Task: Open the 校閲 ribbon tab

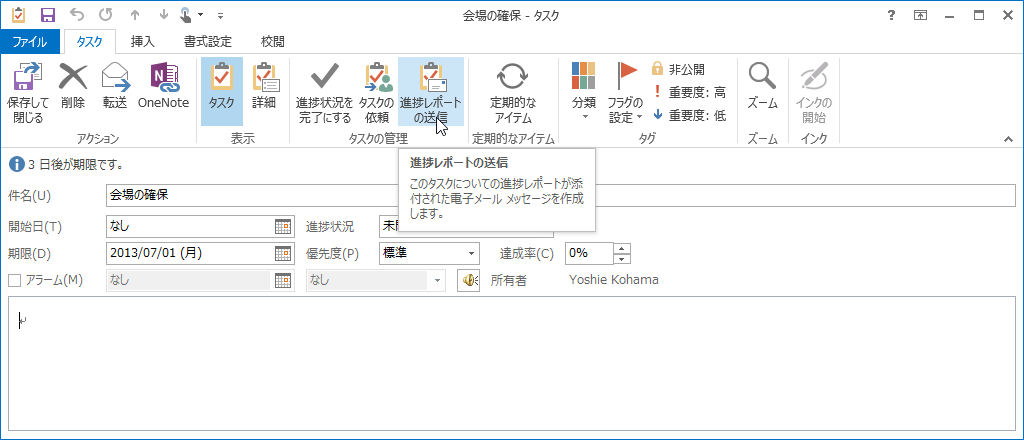Action: (272, 42)
